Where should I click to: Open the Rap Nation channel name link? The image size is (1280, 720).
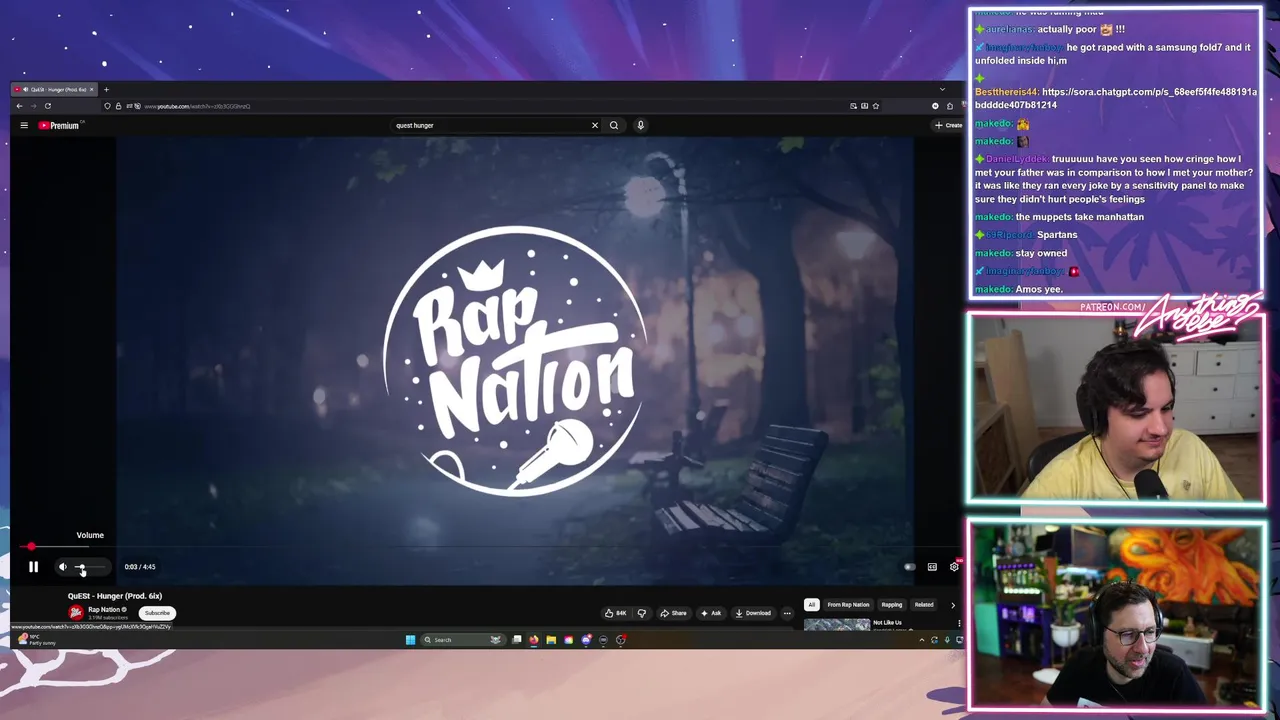tap(104, 610)
